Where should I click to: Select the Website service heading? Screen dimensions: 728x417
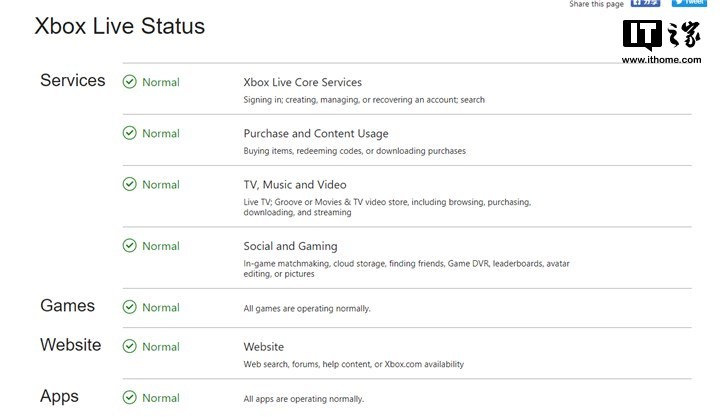pos(264,346)
